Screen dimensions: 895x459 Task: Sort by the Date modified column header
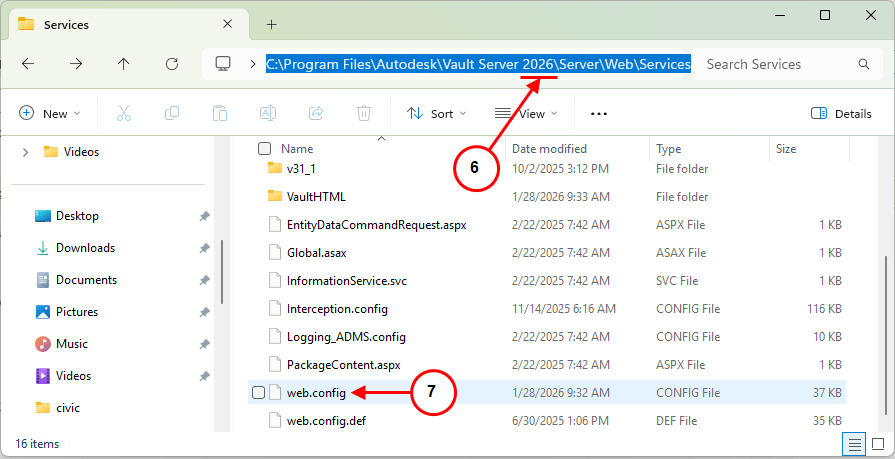[x=549, y=149]
